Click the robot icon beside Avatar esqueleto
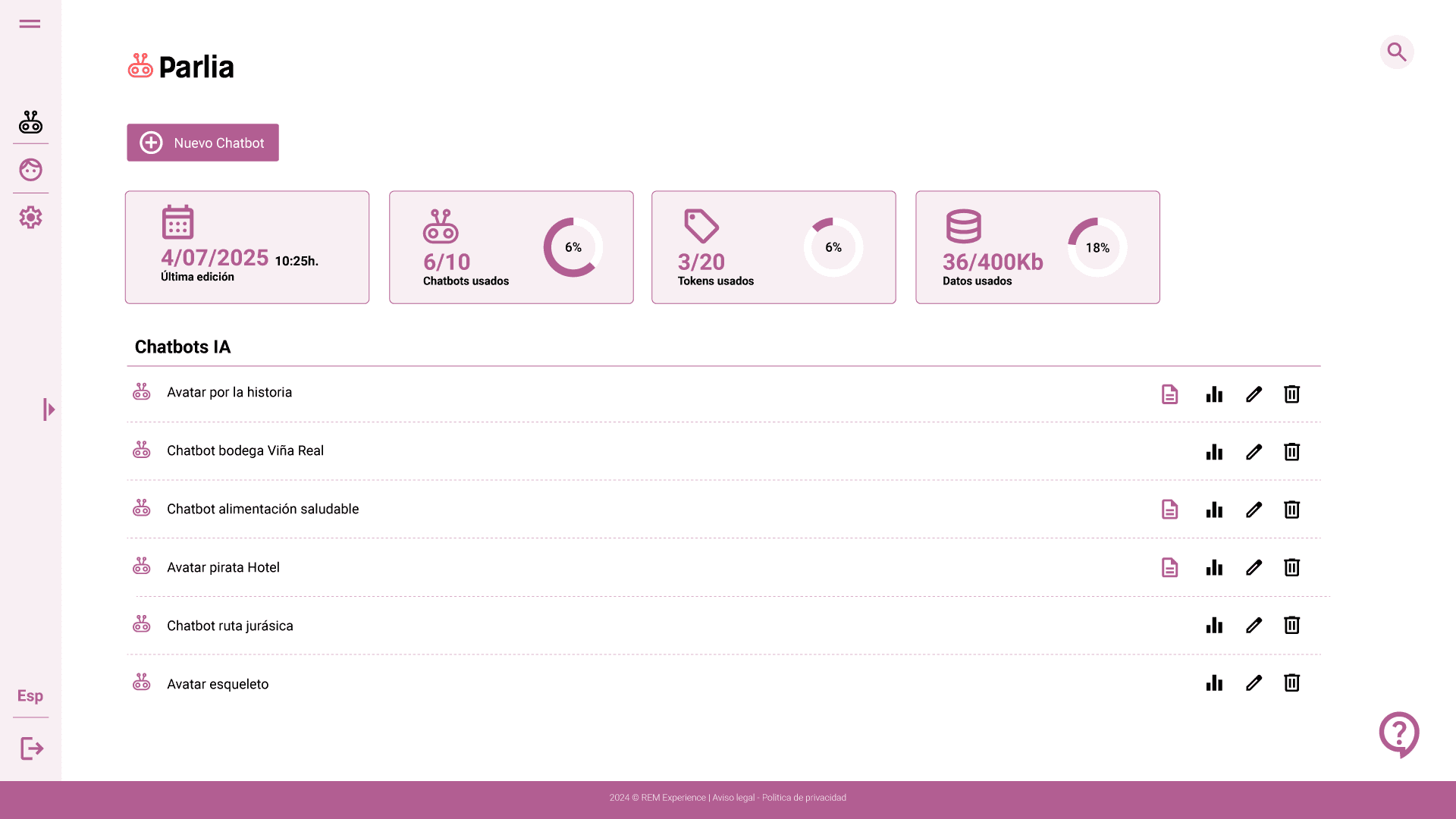1456x819 pixels. [142, 682]
